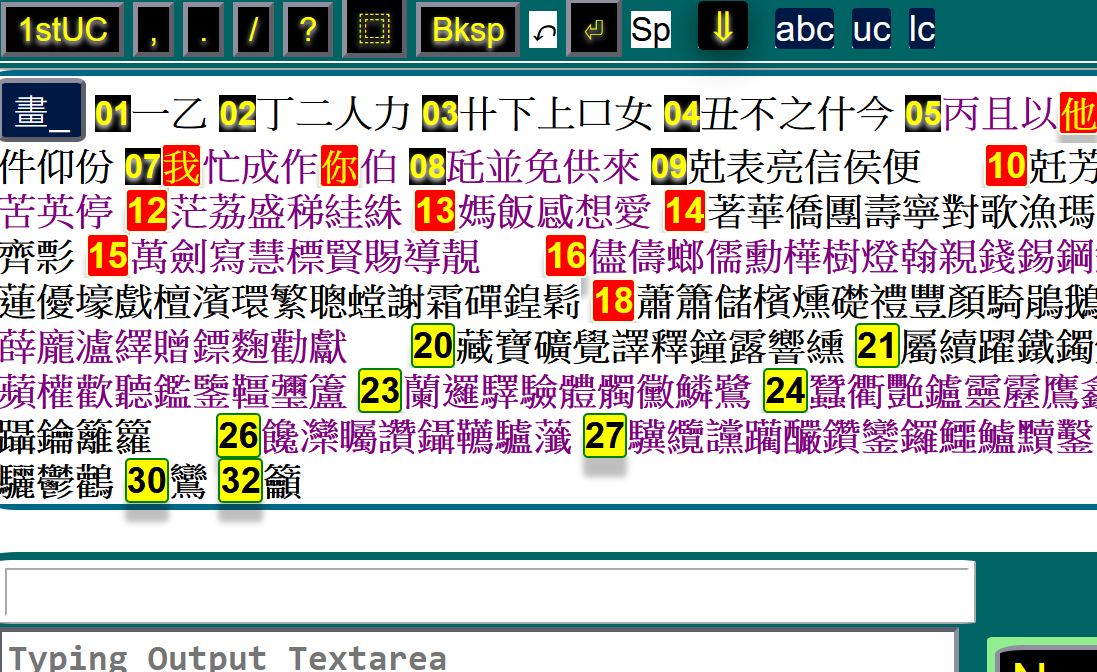Choose the character 女
Screen dimensions: 1097x672
tap(633, 114)
